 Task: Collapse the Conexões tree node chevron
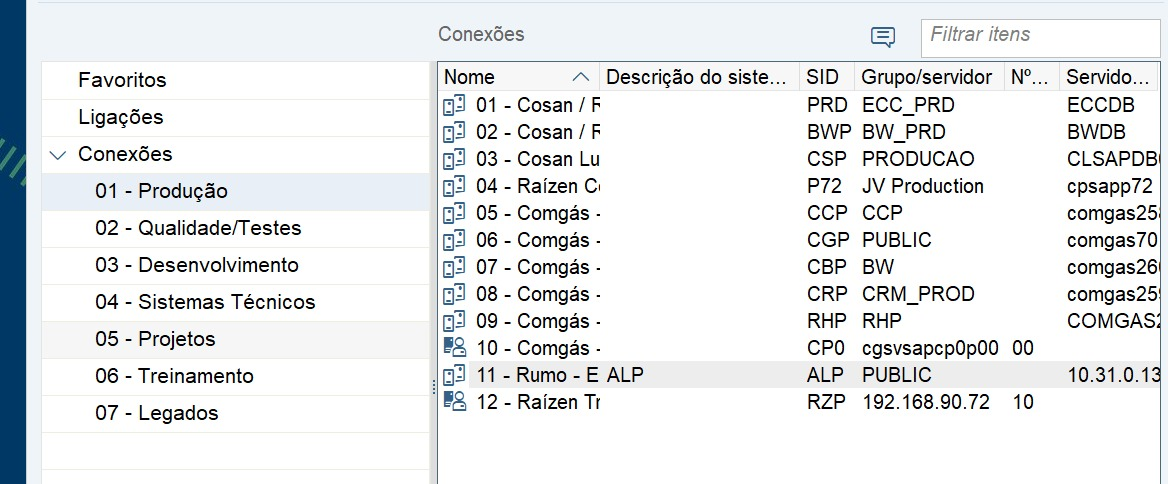(x=57, y=155)
